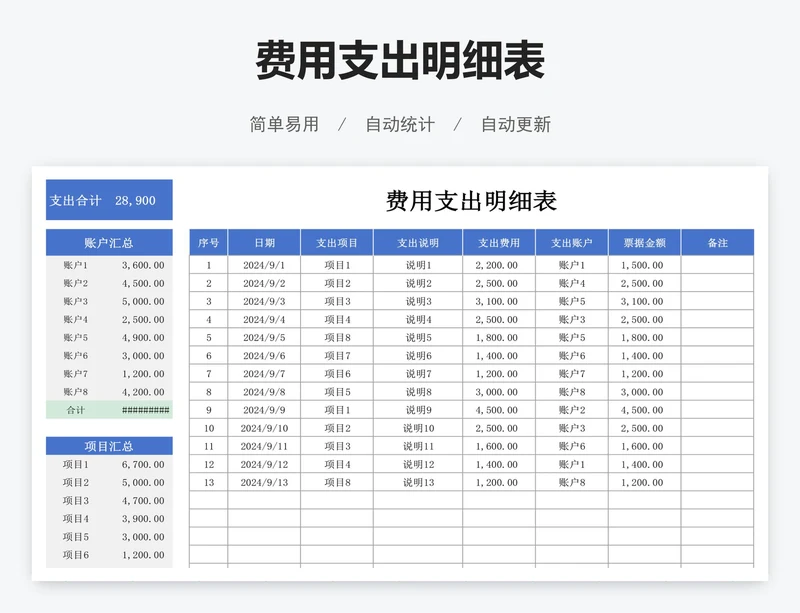Select the 说明10 description cell
The image size is (800, 613).
(418, 428)
